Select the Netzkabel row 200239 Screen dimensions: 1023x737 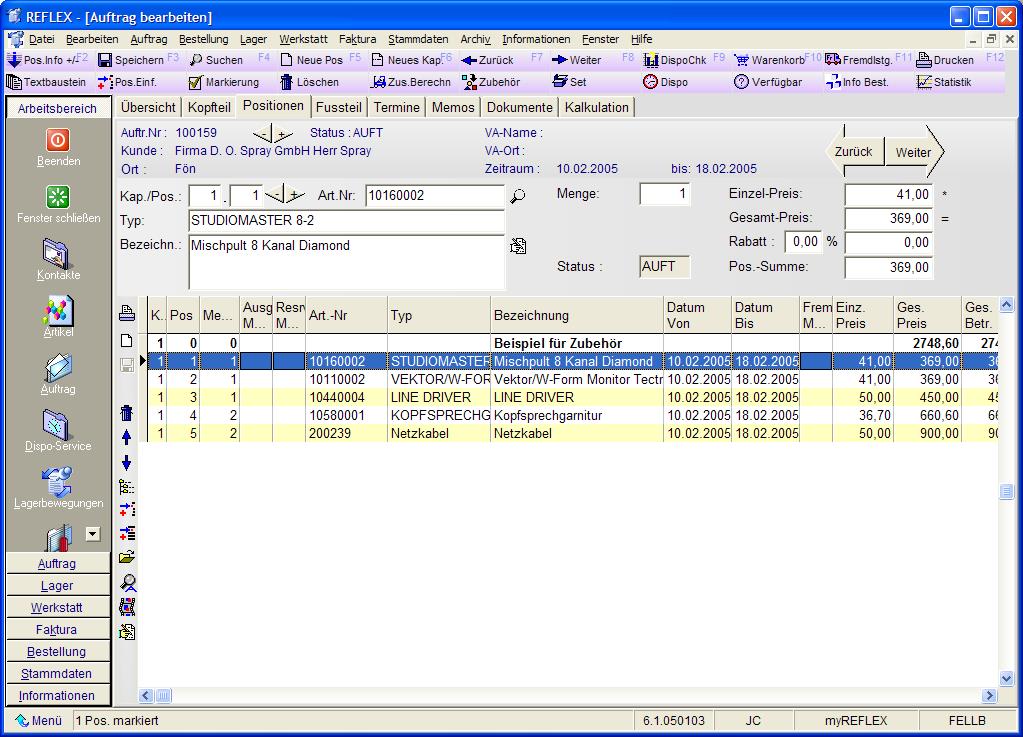(x=572, y=433)
